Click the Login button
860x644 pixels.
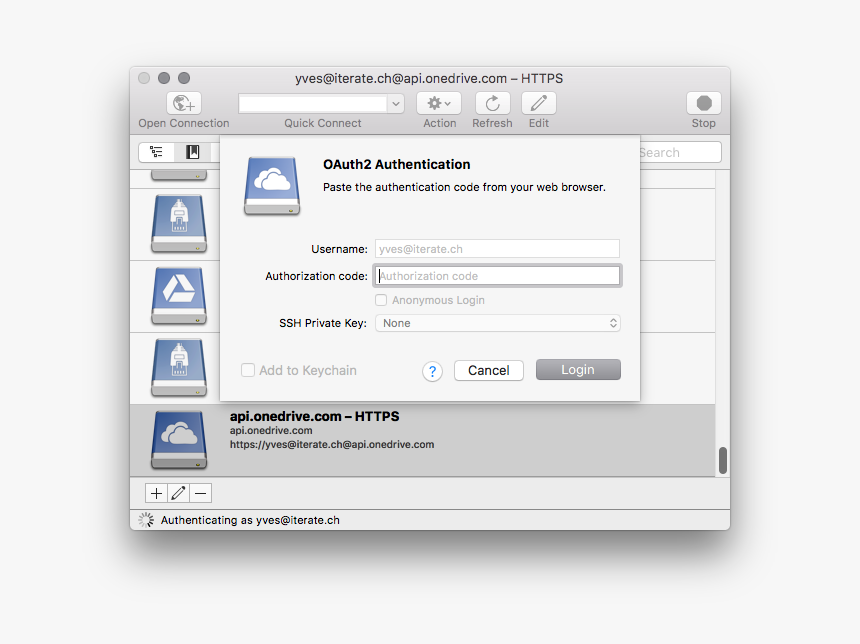click(578, 370)
